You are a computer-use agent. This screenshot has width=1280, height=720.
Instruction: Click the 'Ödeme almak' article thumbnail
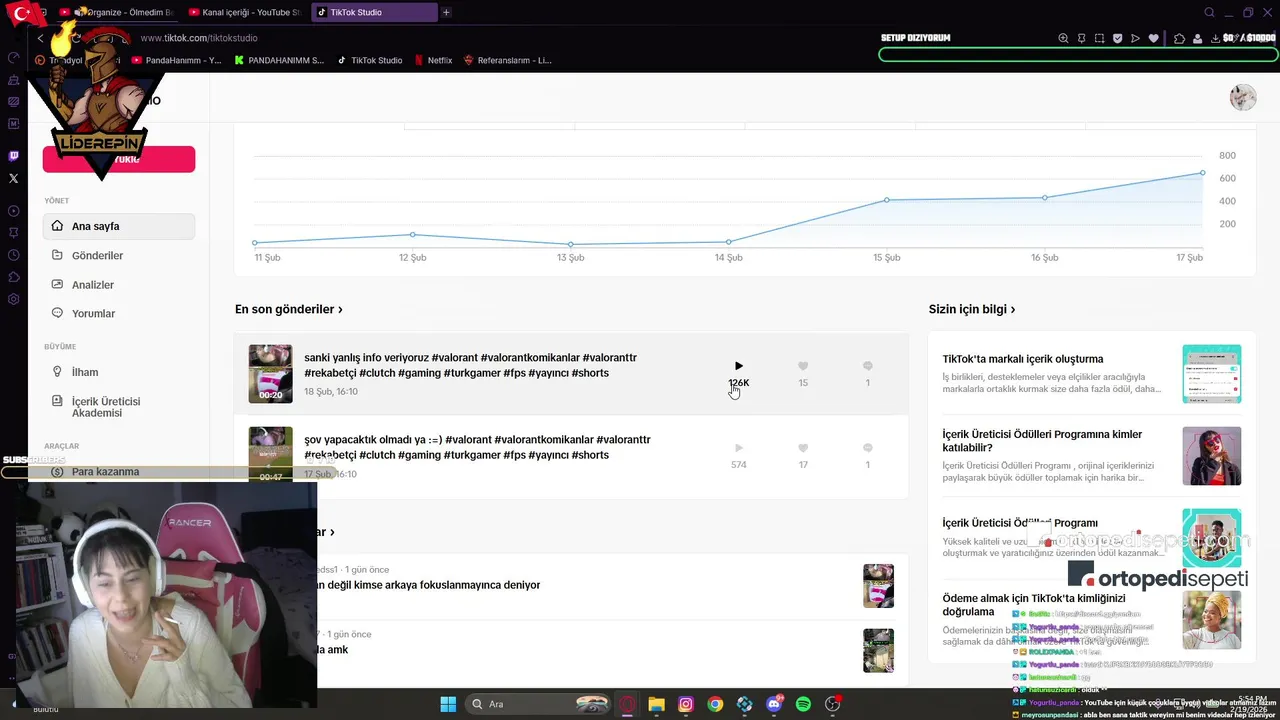[x=1211, y=620]
